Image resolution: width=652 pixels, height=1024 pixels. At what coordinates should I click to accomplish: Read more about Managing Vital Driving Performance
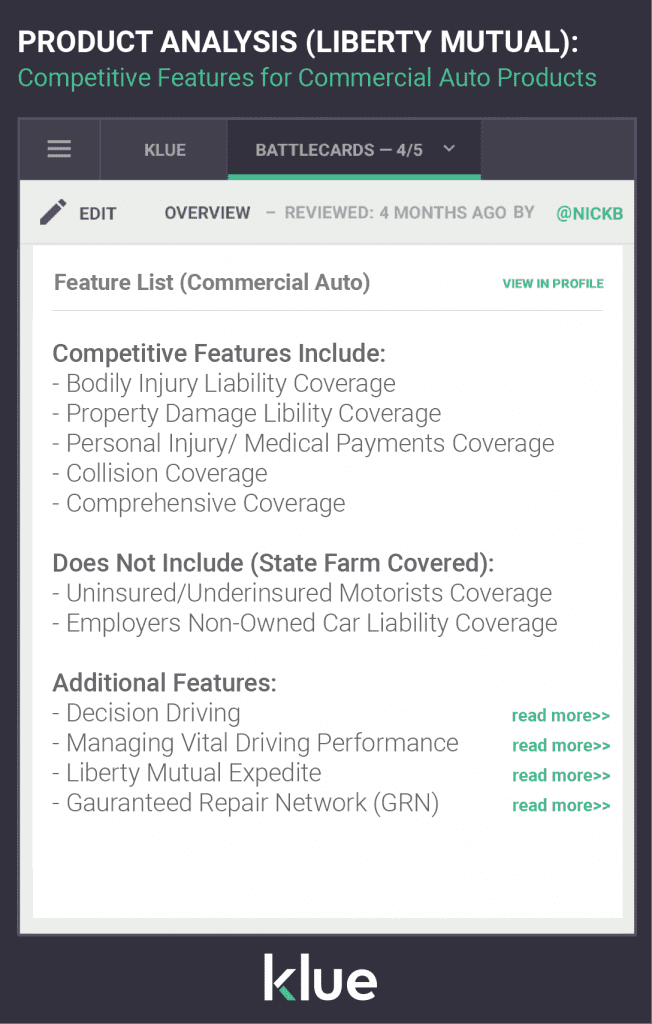click(x=560, y=745)
